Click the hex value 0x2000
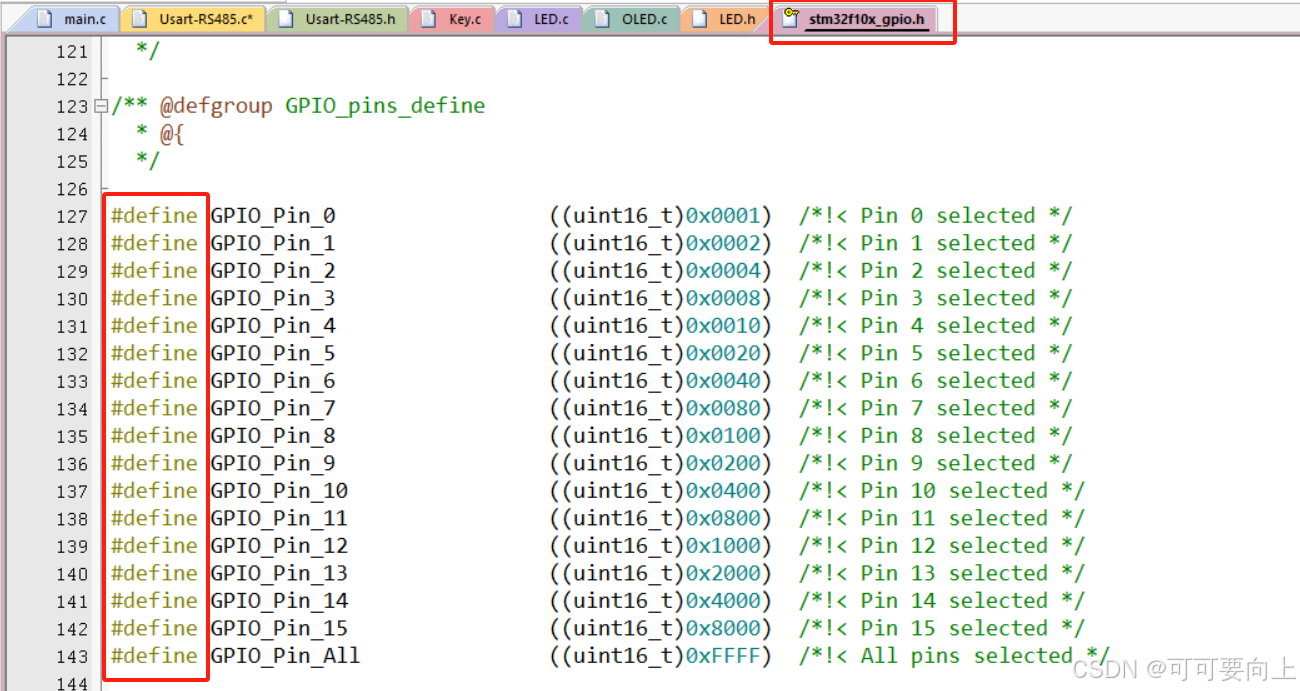Viewport: 1300px width, 691px height. pyautogui.click(x=723, y=573)
